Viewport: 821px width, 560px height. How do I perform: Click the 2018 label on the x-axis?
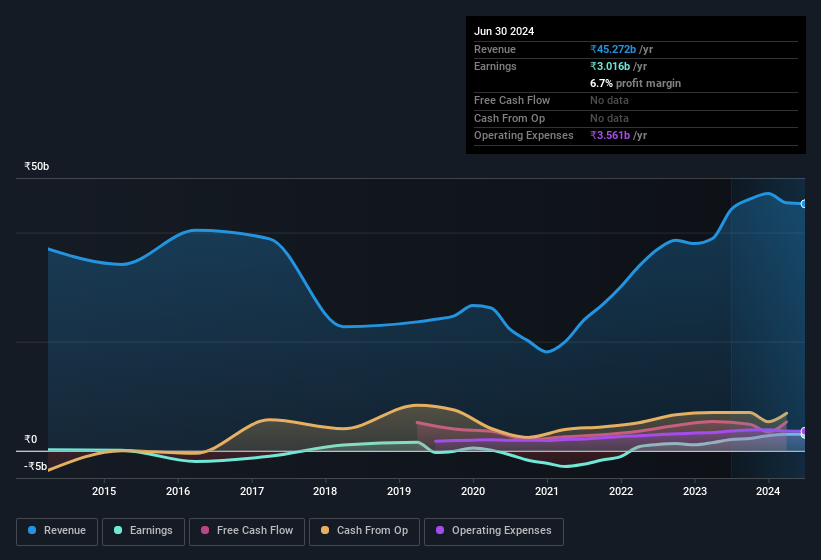pyautogui.click(x=325, y=491)
